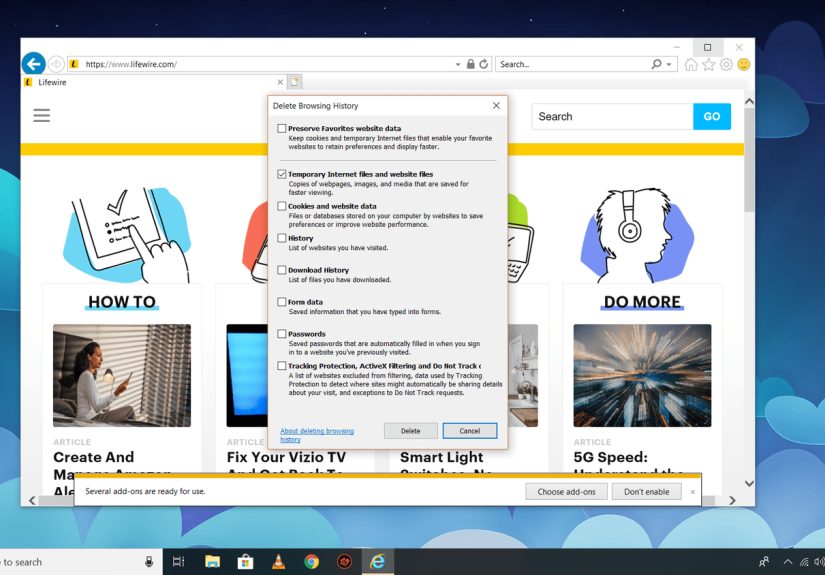Click the horizontal scrollbar right arrow

click(x=732, y=500)
